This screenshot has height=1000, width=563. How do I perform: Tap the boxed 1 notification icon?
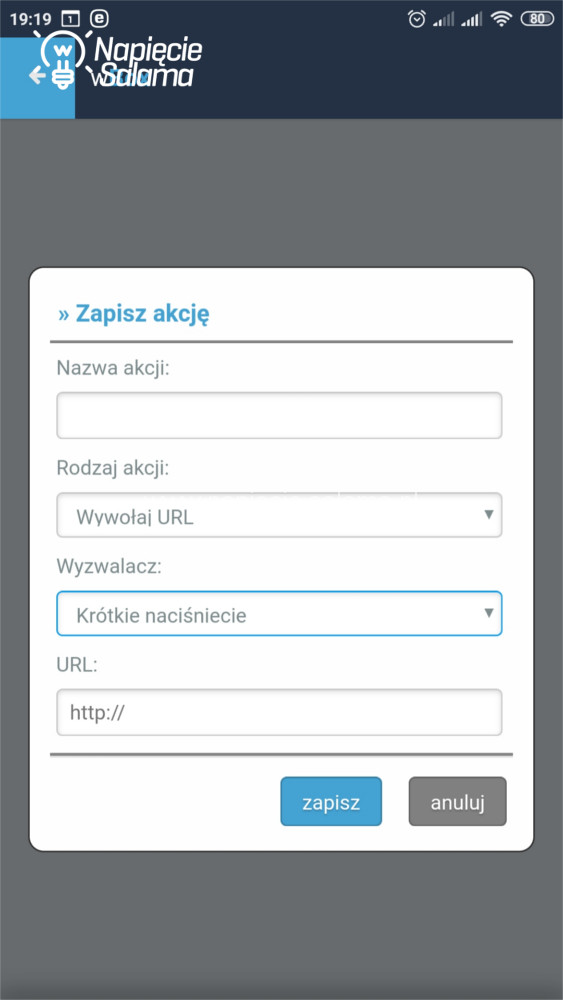point(70,19)
